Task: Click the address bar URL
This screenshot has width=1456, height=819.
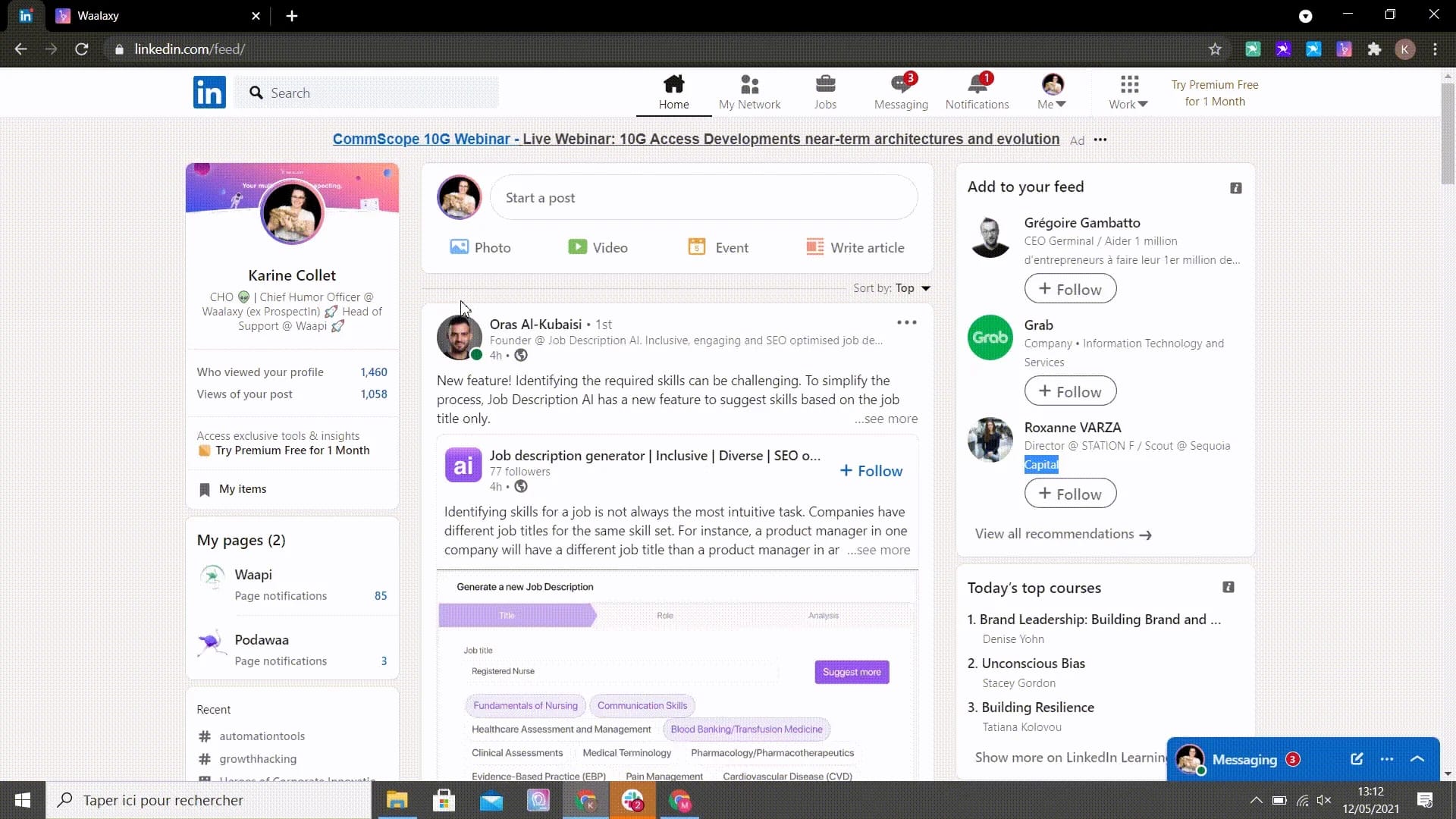Action: tap(190, 49)
